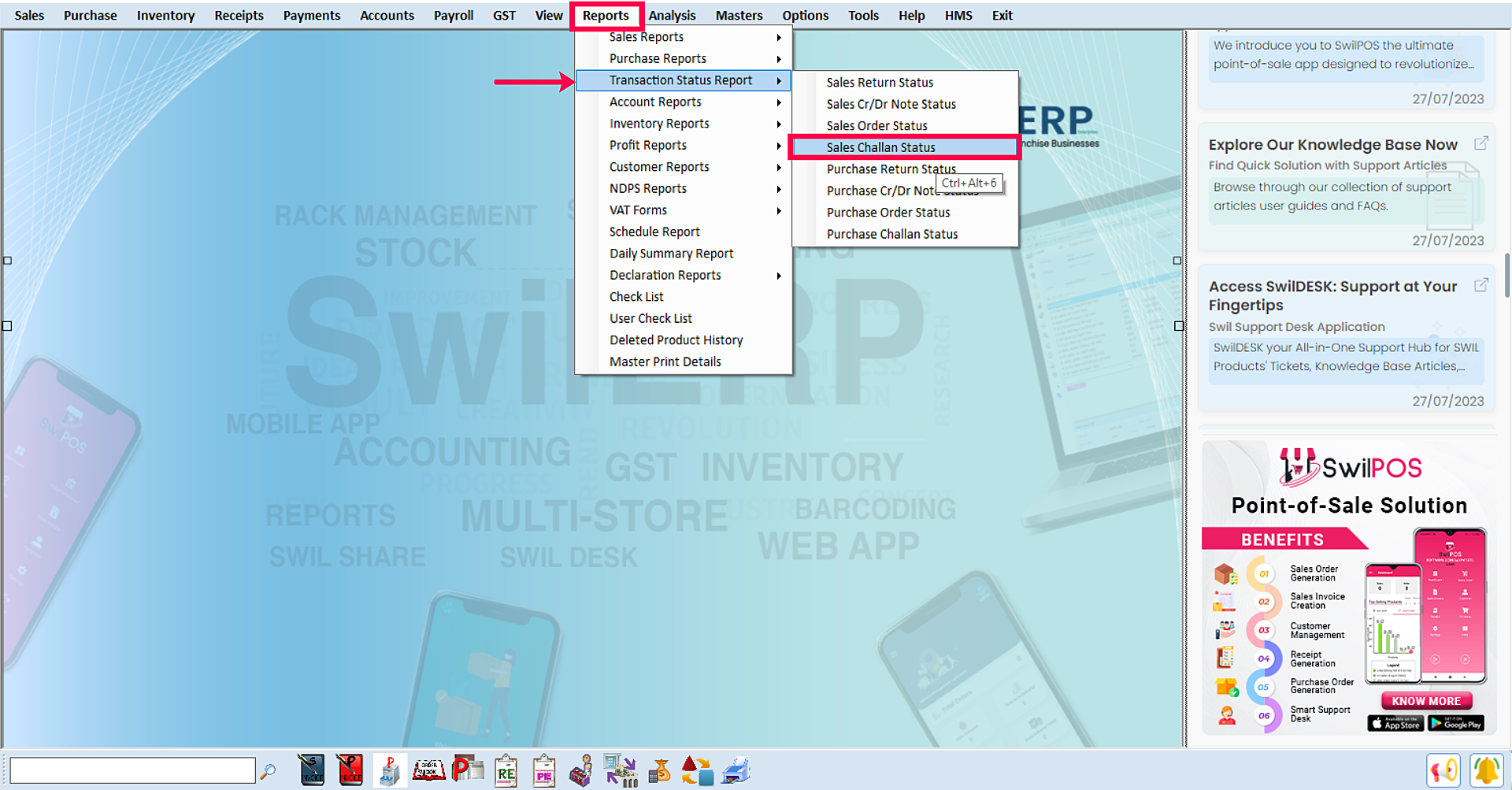Open the sales invoice (S) toolbar icon
This screenshot has height=790, width=1512.
312,770
